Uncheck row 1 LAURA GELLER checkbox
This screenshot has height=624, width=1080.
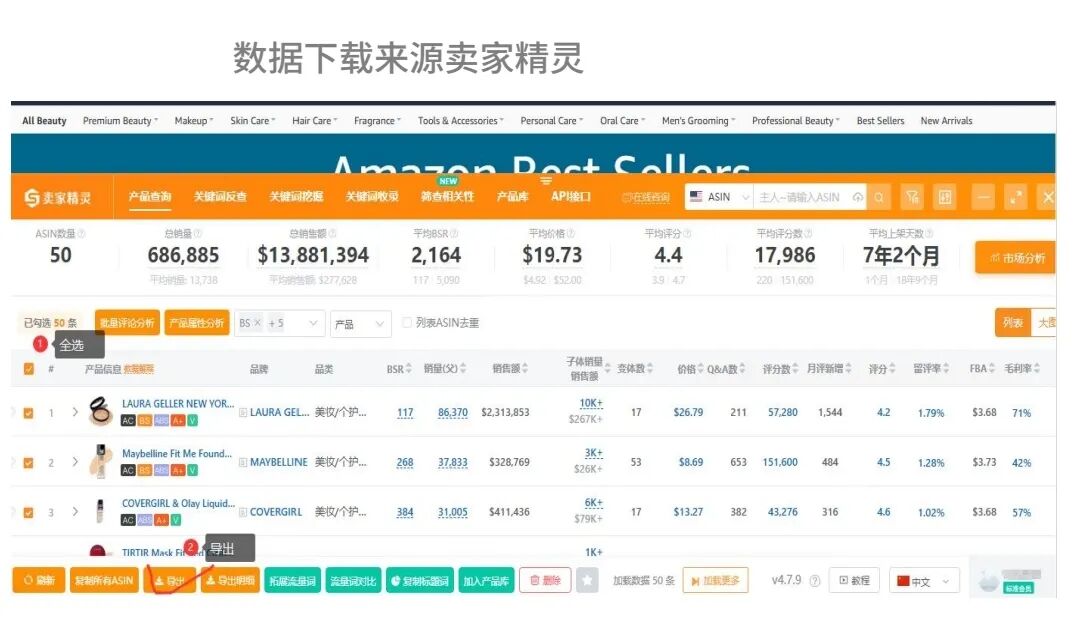tap(28, 413)
